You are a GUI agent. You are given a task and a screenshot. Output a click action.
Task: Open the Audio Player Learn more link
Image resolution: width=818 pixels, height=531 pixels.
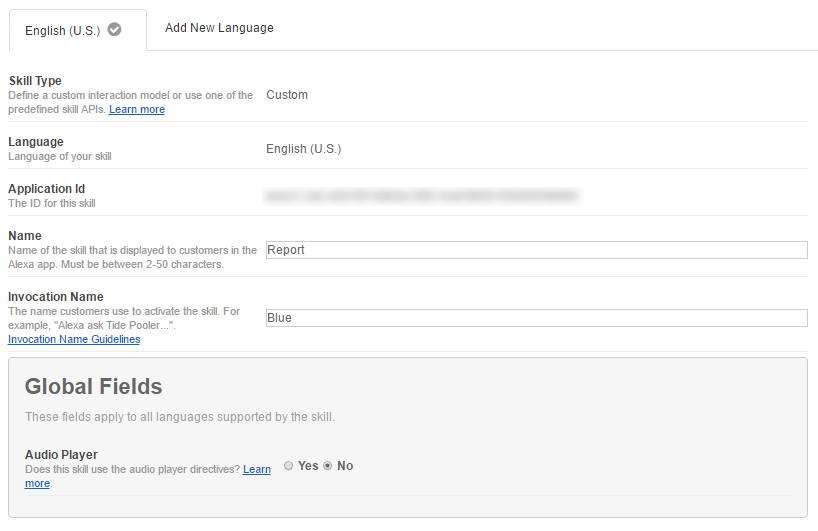click(x=257, y=469)
